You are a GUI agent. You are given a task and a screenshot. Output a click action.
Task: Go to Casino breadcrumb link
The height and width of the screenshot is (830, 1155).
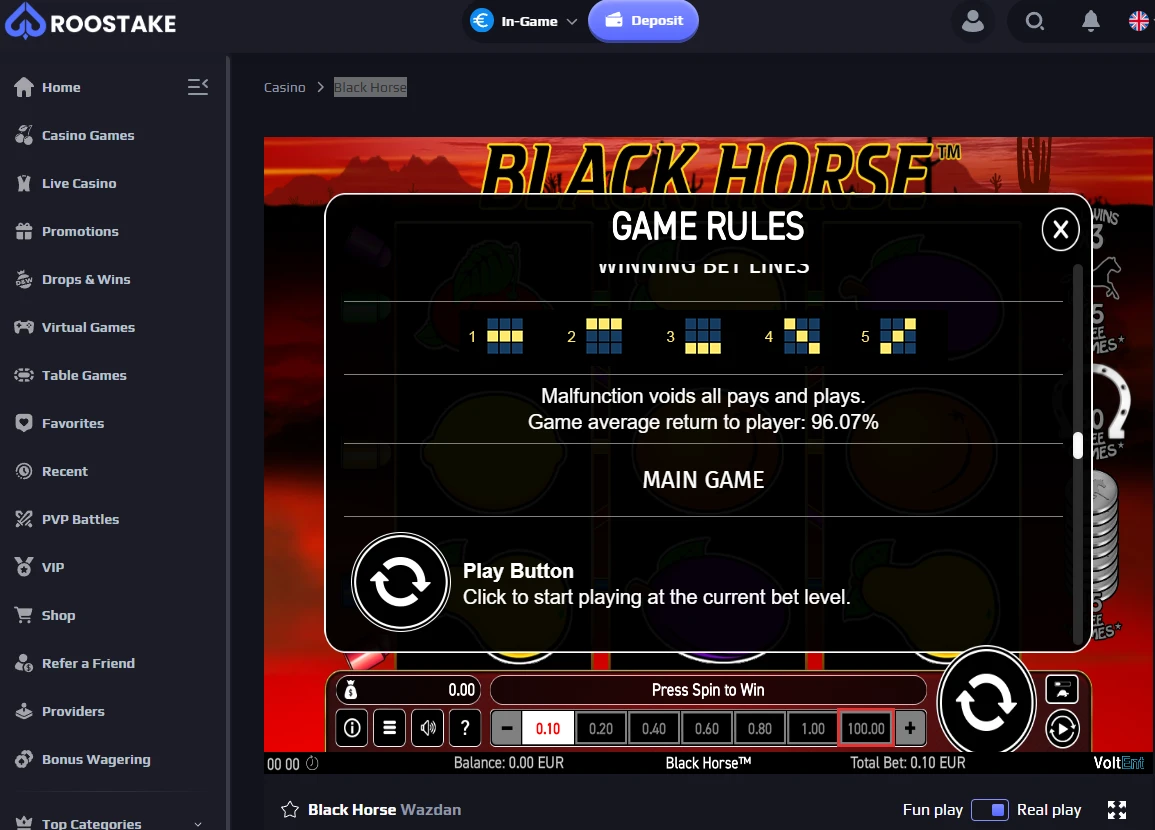(x=284, y=87)
